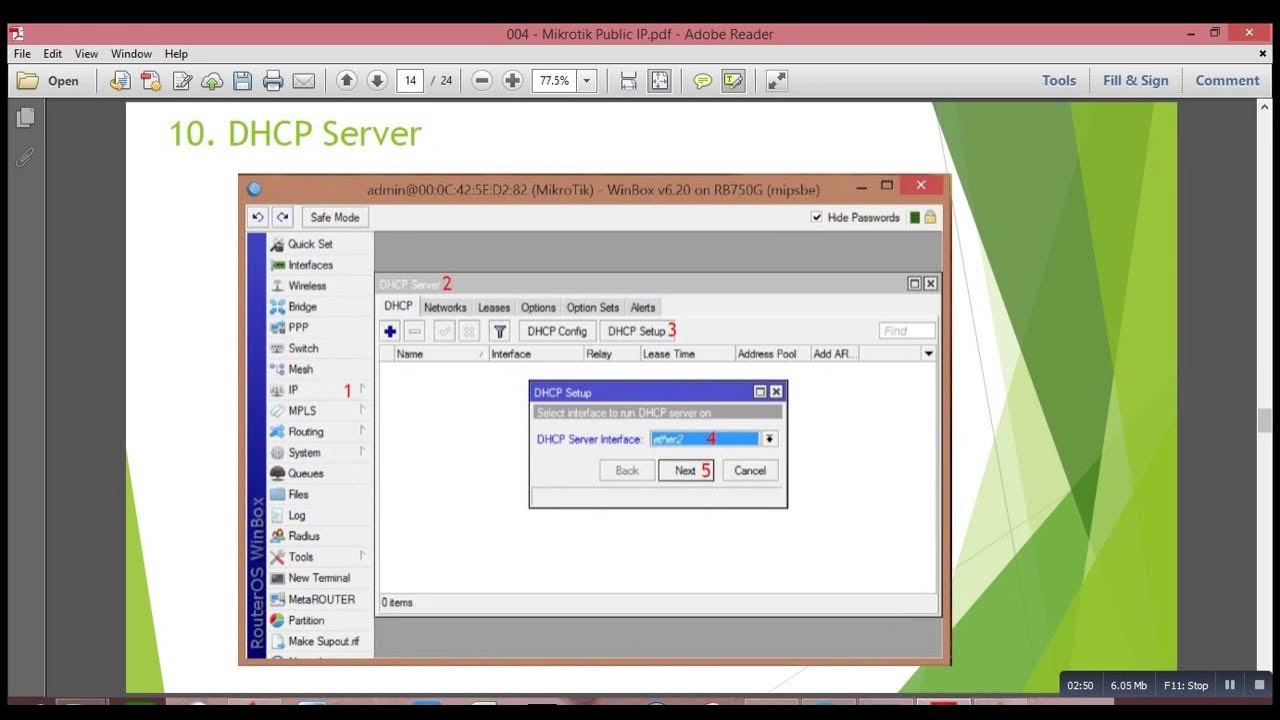Toggle the highlight text tool
The image size is (1280, 720).
tap(734, 81)
